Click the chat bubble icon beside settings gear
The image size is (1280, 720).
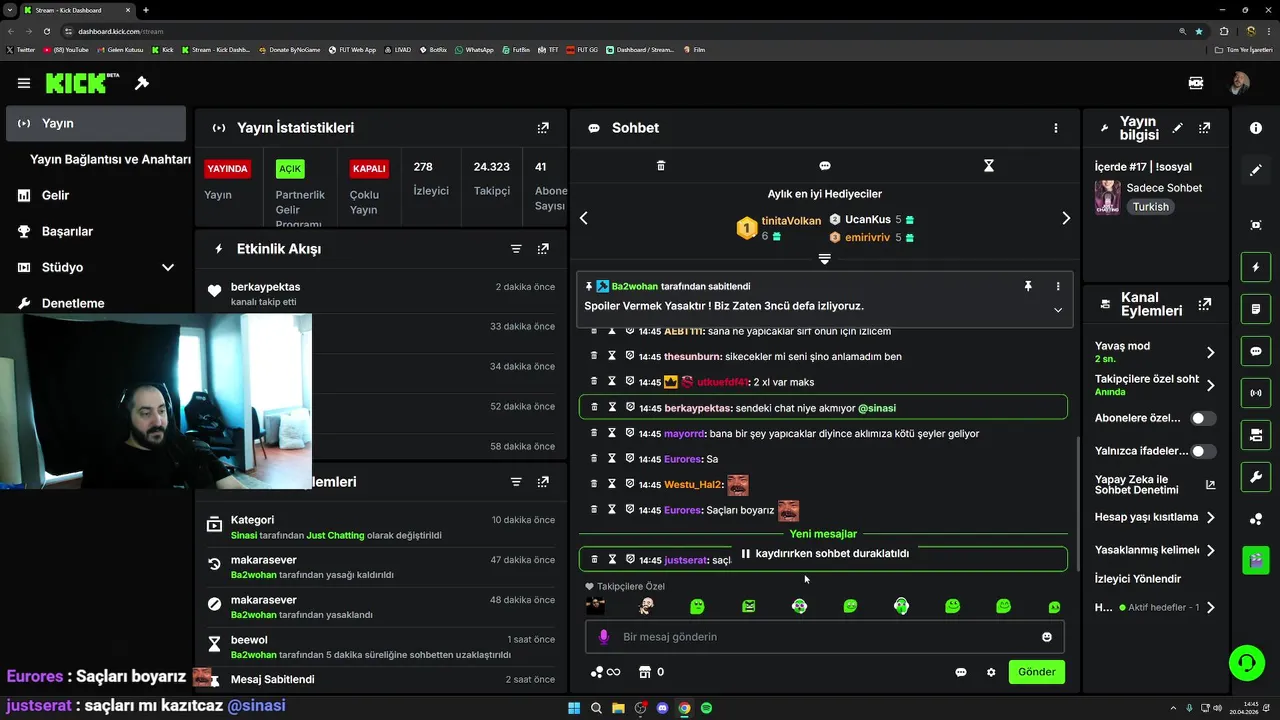961,672
